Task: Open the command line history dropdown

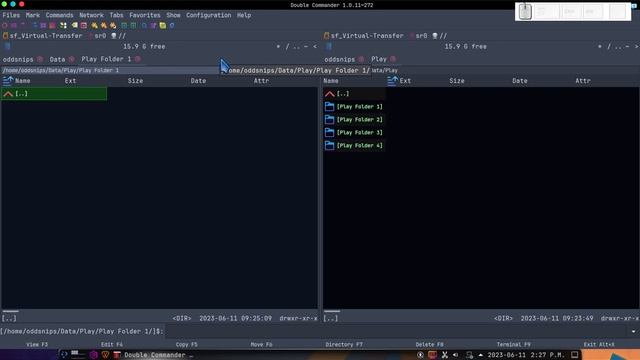Action: [633, 331]
